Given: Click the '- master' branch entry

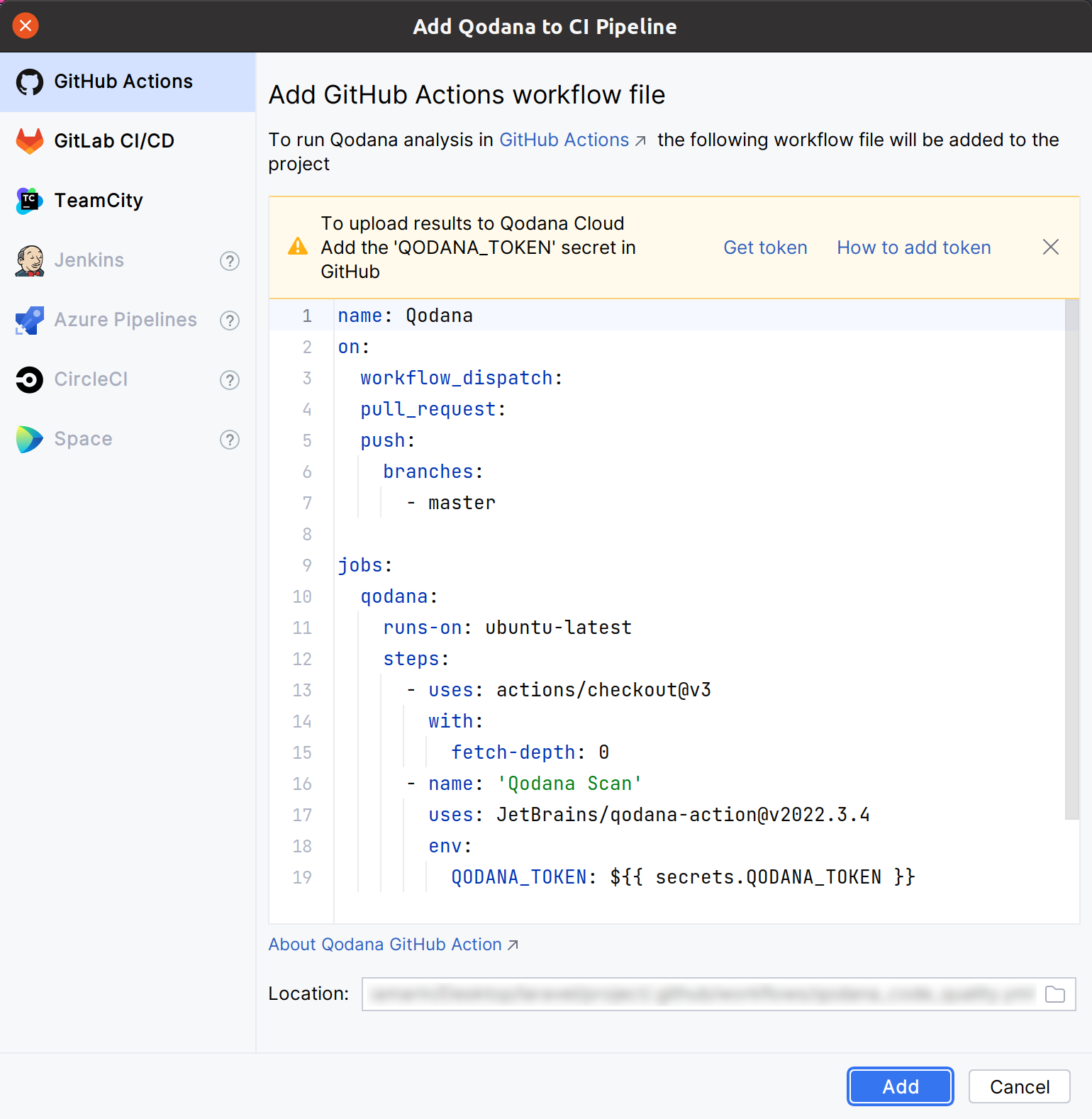Looking at the screenshot, I should [x=451, y=503].
